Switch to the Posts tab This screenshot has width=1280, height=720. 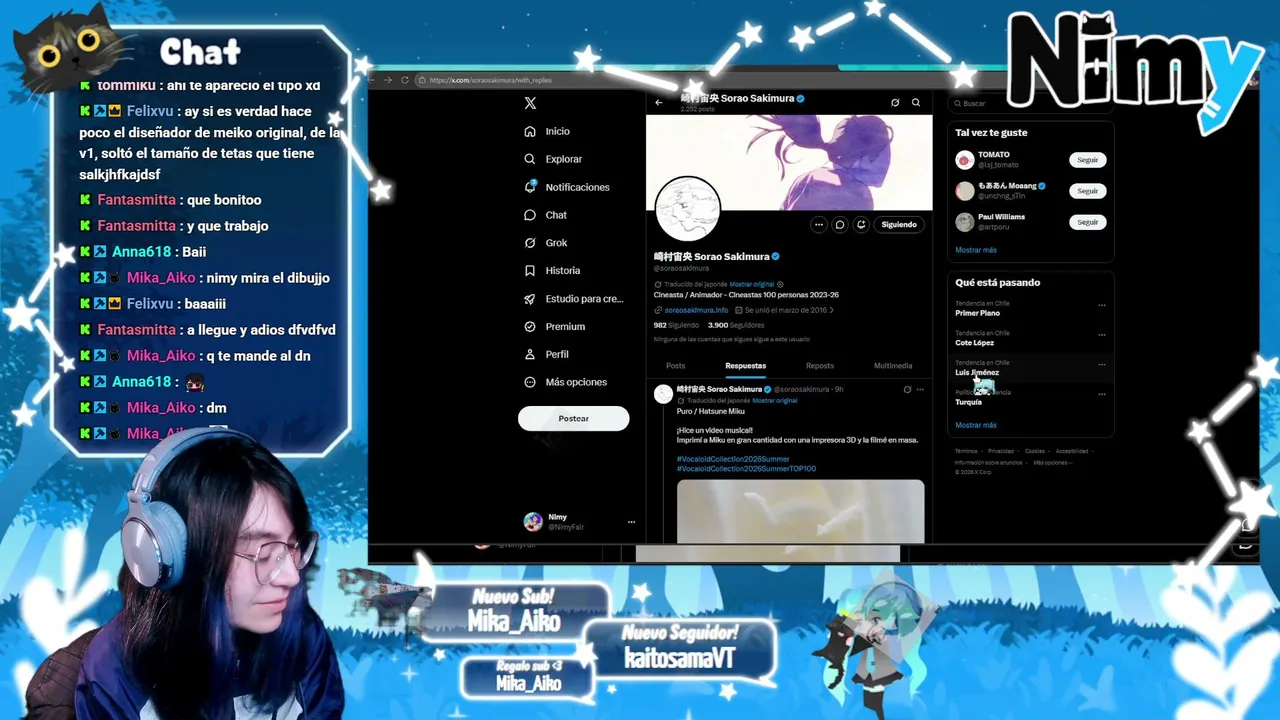pyautogui.click(x=676, y=366)
